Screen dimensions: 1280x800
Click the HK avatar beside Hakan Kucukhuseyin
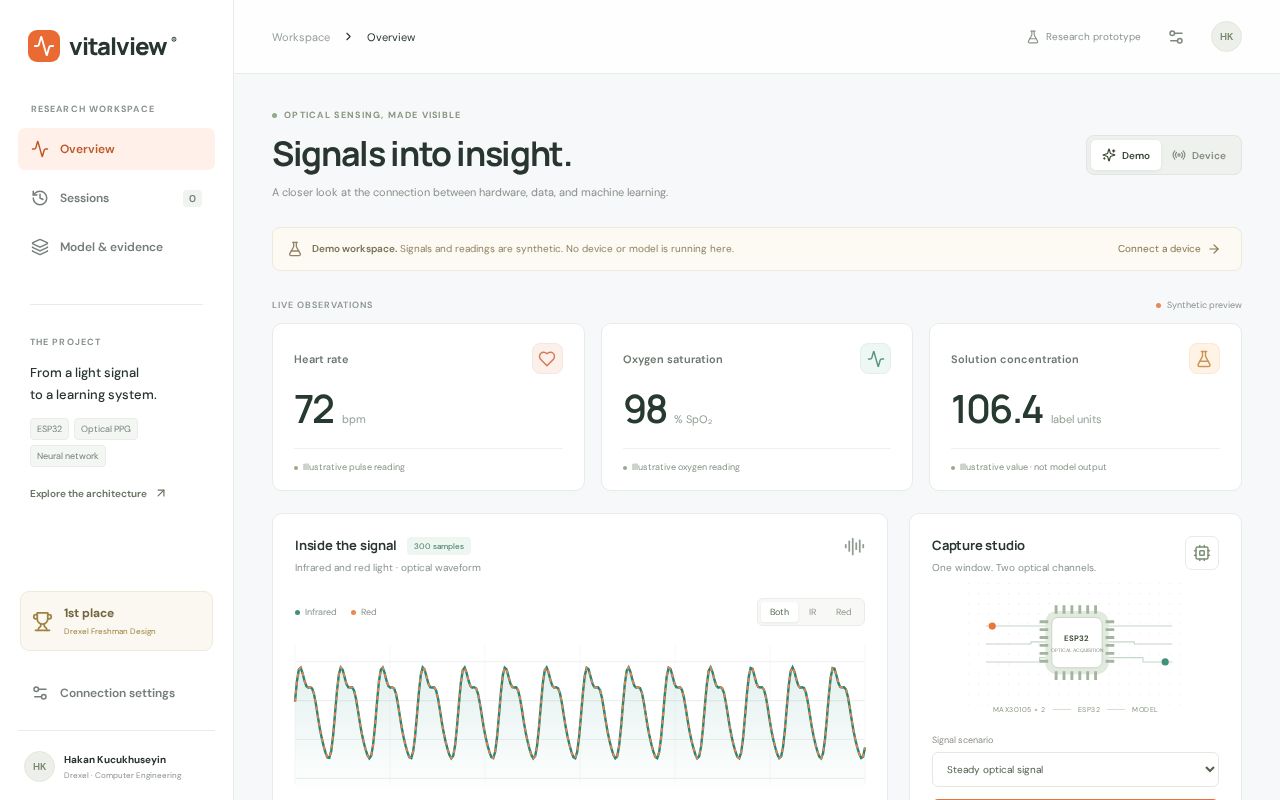(39, 766)
